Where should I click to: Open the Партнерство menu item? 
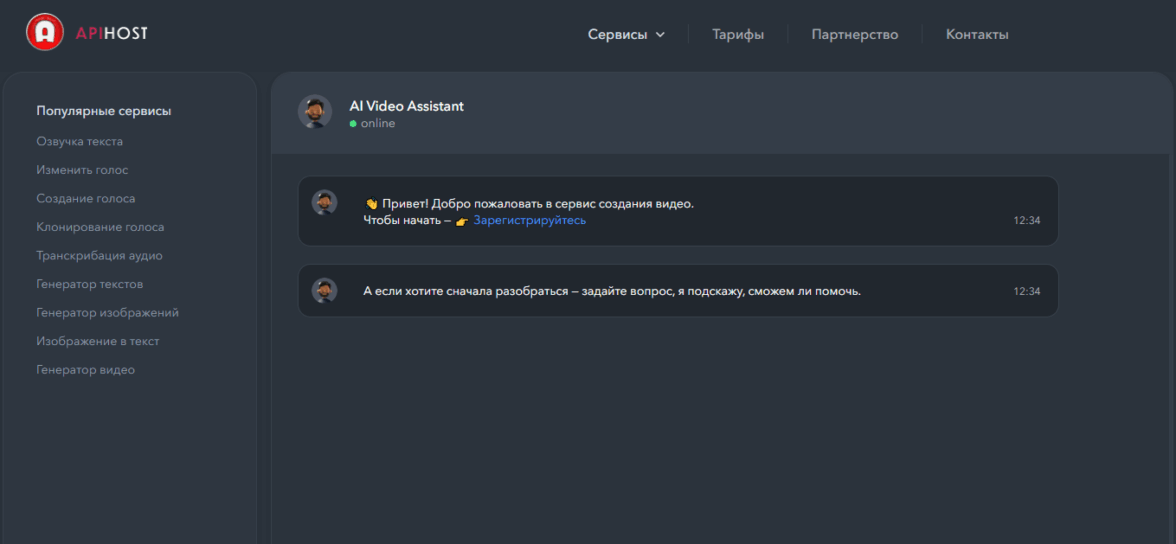(x=855, y=34)
